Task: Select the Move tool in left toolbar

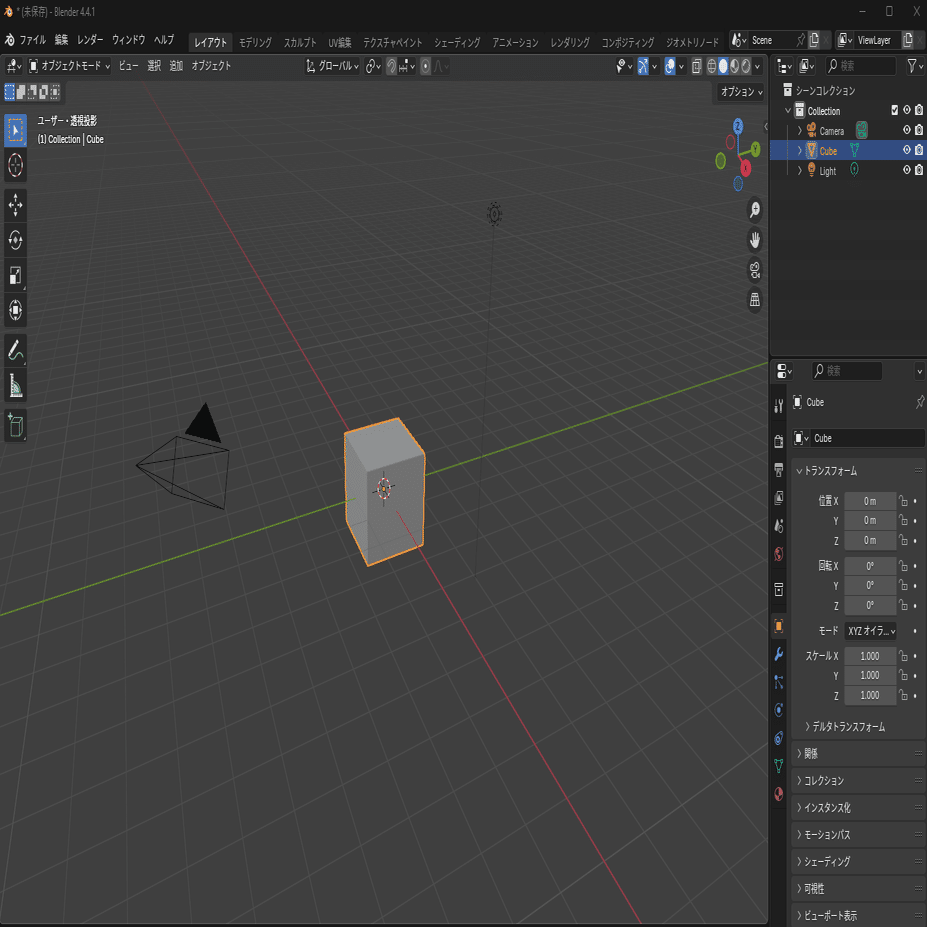Action: 16,205
